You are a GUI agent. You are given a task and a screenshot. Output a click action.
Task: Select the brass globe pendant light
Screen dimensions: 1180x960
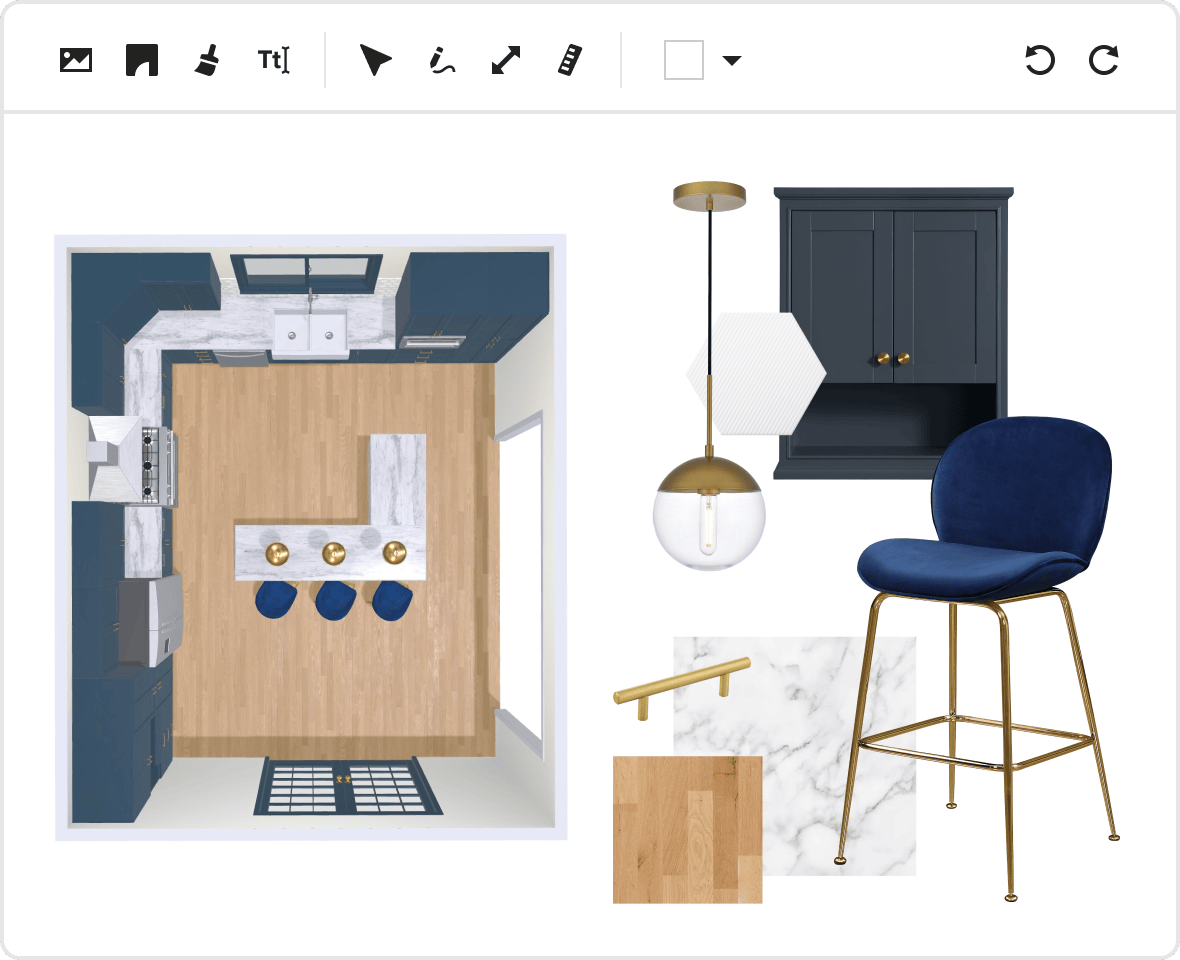[709, 510]
